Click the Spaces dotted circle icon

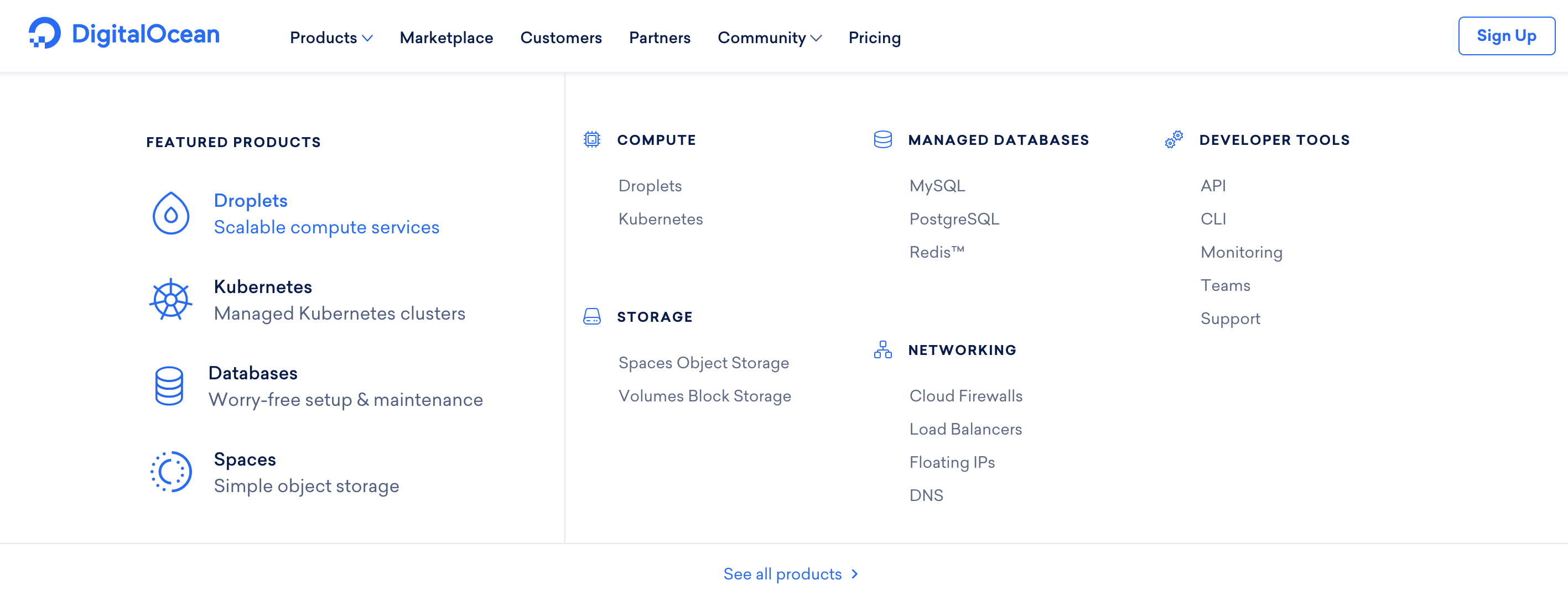(x=171, y=472)
